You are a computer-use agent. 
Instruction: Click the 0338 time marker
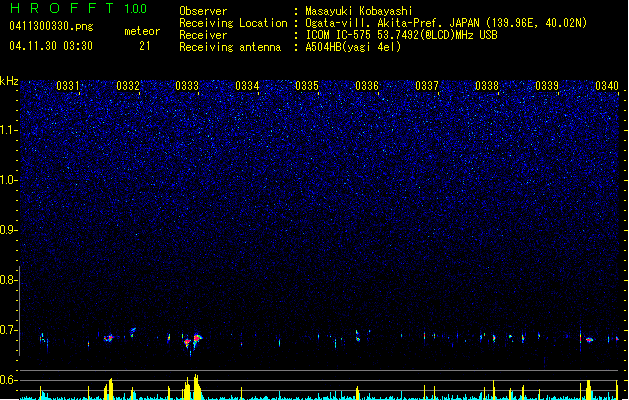pyautogui.click(x=487, y=86)
